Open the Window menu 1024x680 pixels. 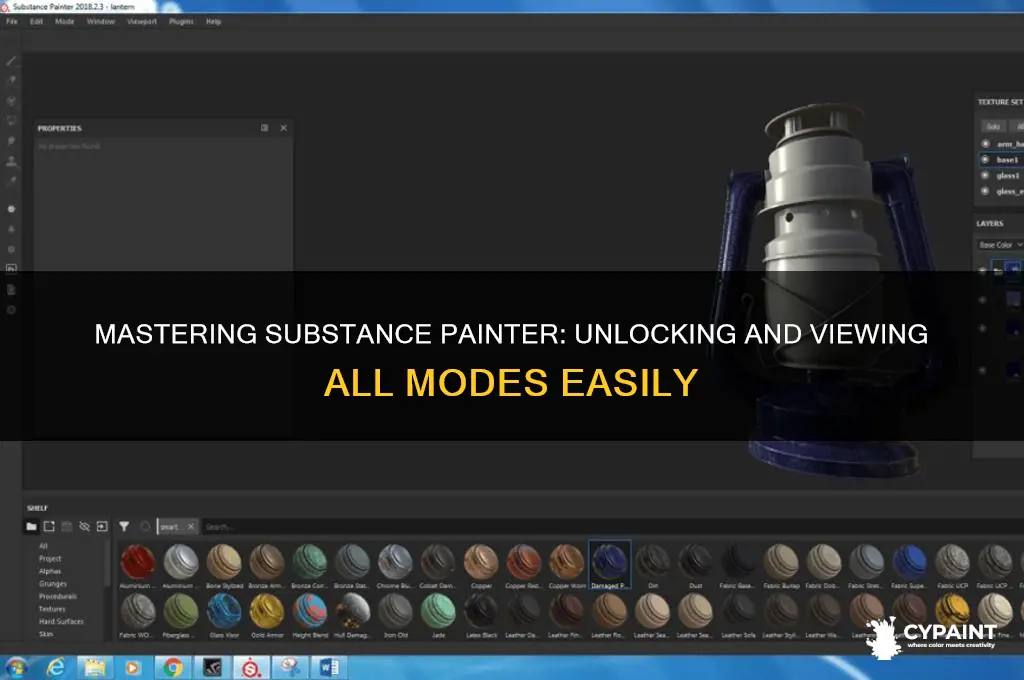point(101,22)
